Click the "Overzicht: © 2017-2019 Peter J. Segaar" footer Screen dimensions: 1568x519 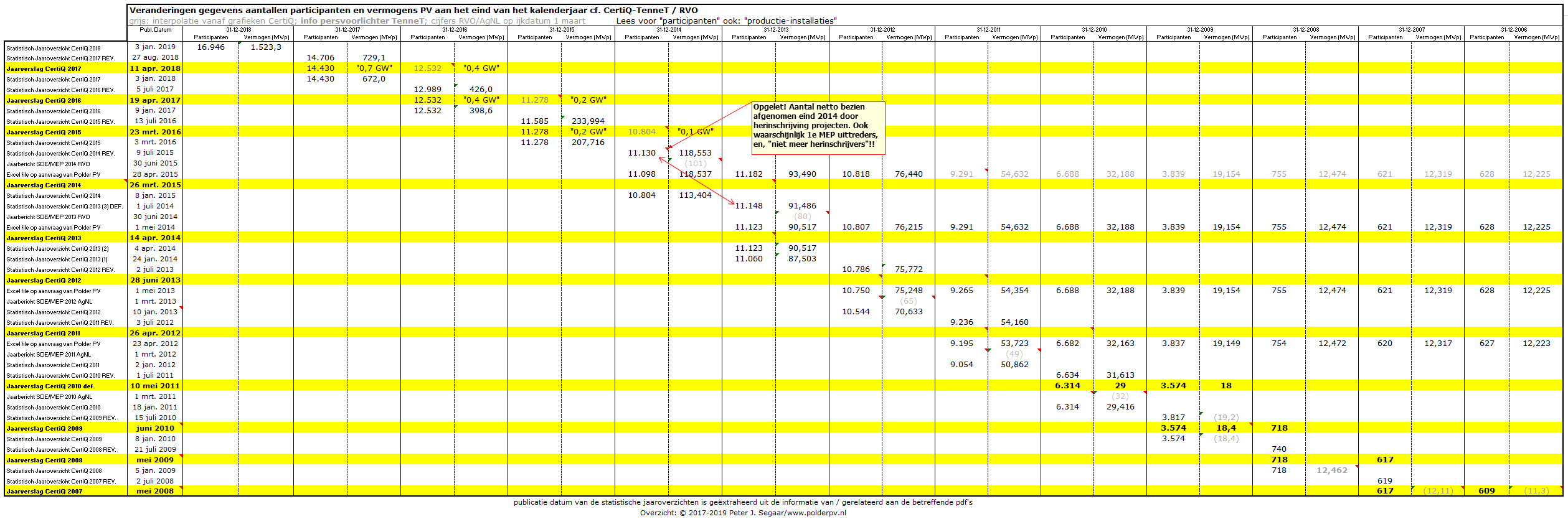[x=743, y=513]
